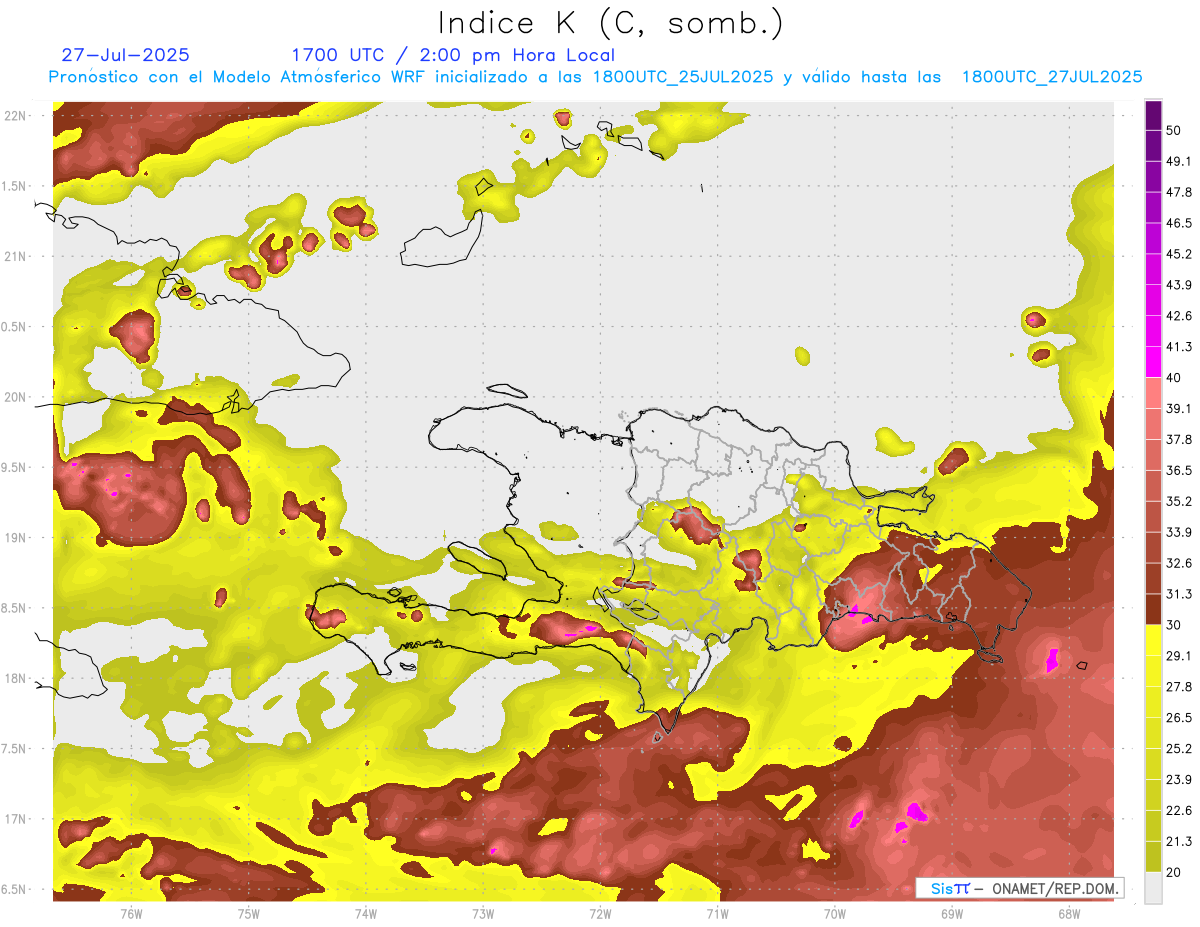
Task: Click the "1800UTC_25JUL2025" initialization time text
Action: pos(683,77)
